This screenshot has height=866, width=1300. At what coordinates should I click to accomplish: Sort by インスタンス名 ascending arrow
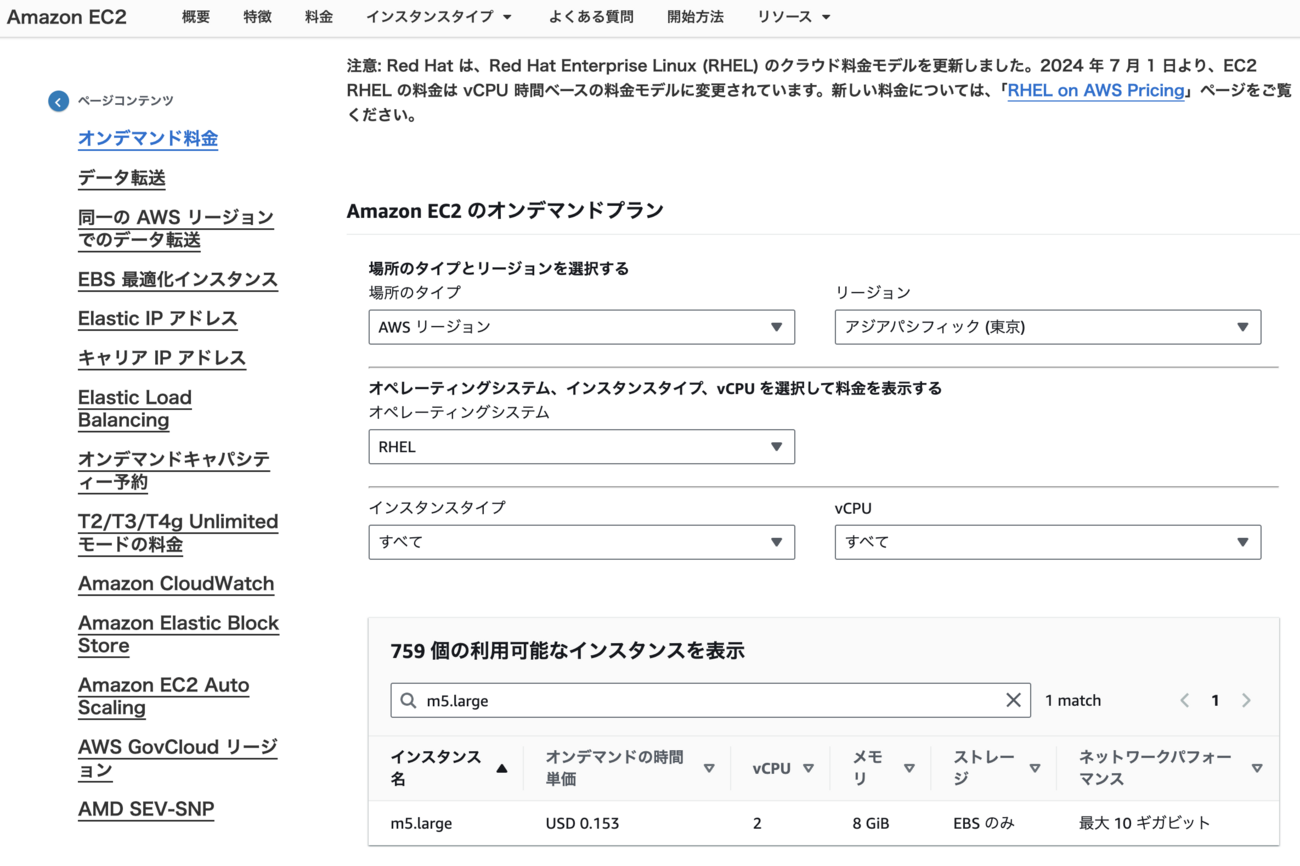(x=502, y=768)
